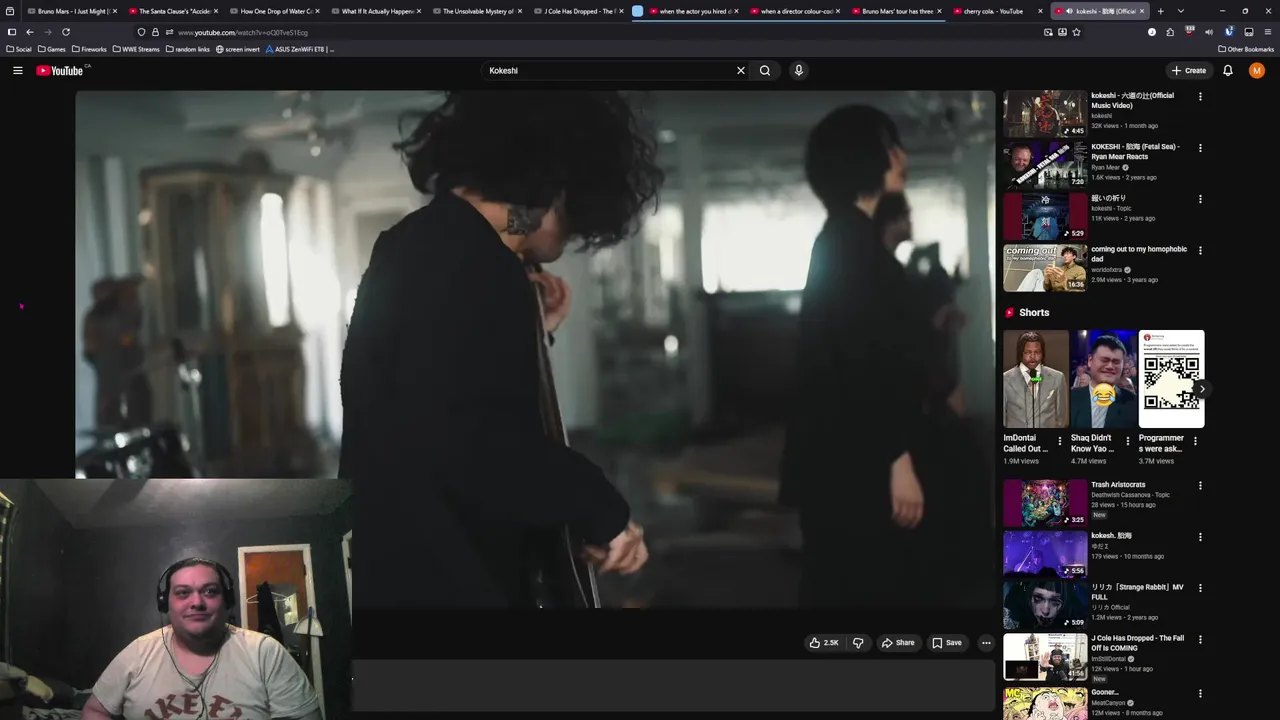Open ASUS ZenWiFi ET8 bookmark

click(300, 49)
